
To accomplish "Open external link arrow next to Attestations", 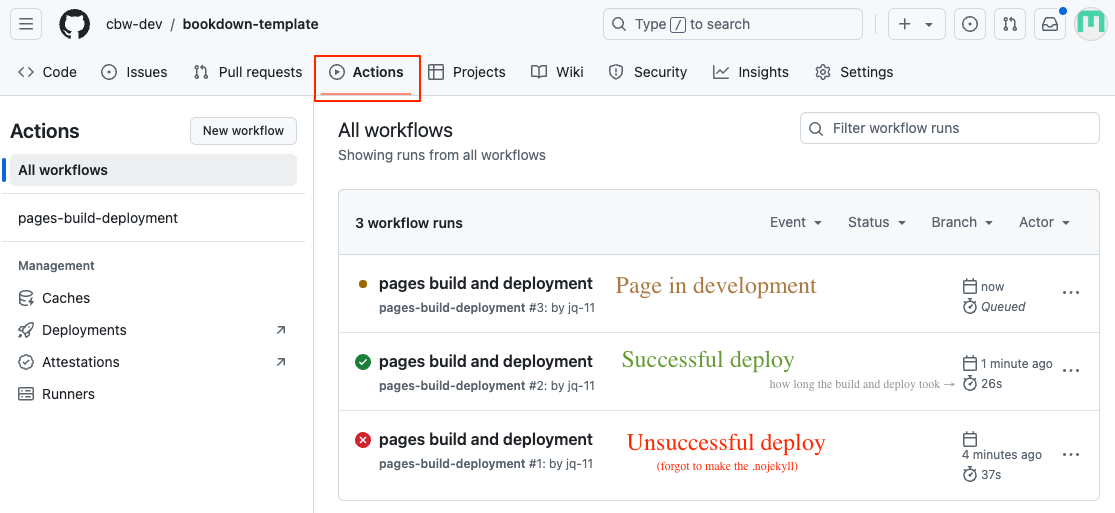I will (281, 362).
